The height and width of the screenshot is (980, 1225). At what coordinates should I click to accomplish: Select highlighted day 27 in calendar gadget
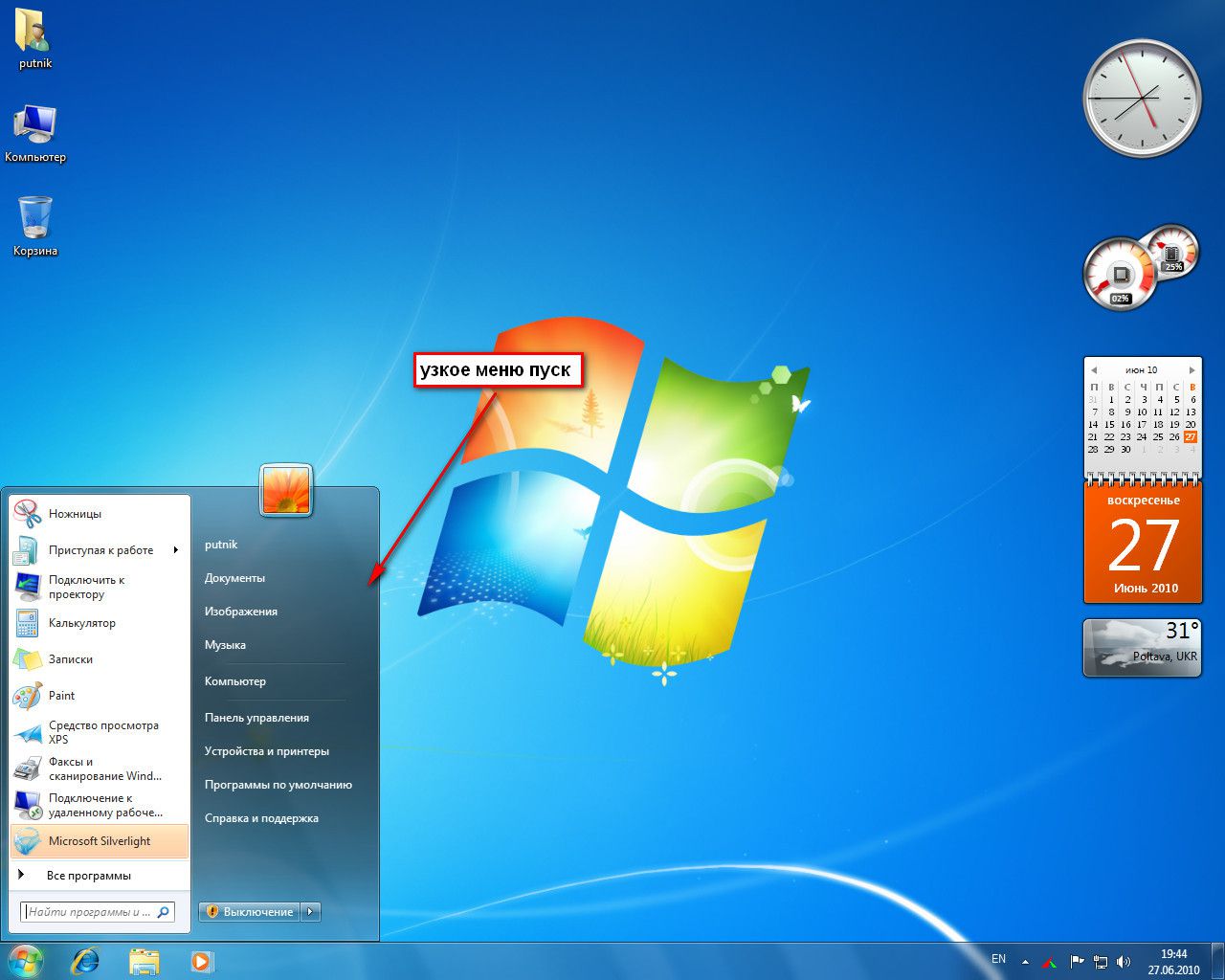1191,436
